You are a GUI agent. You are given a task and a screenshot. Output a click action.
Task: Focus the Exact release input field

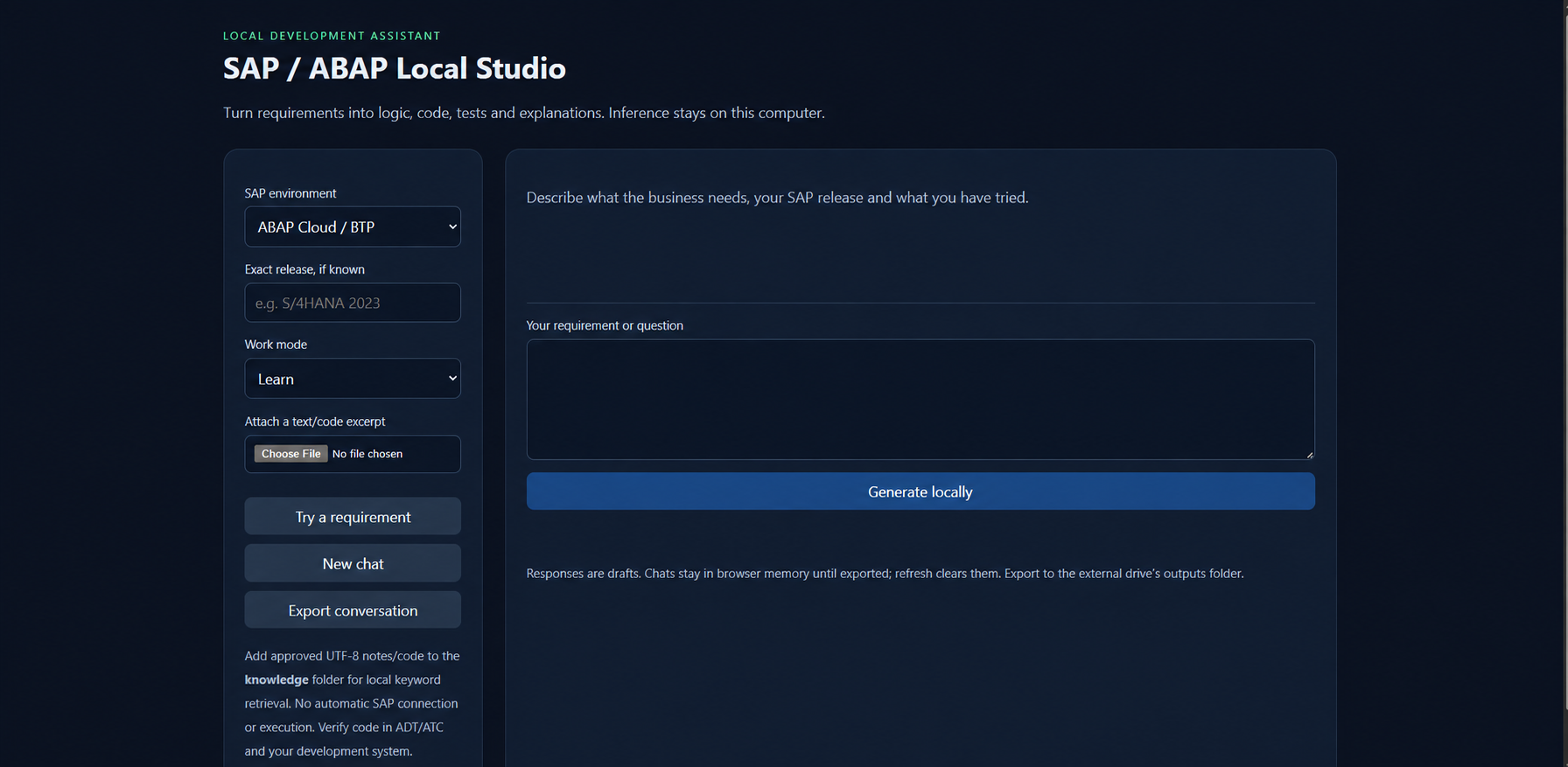point(353,303)
